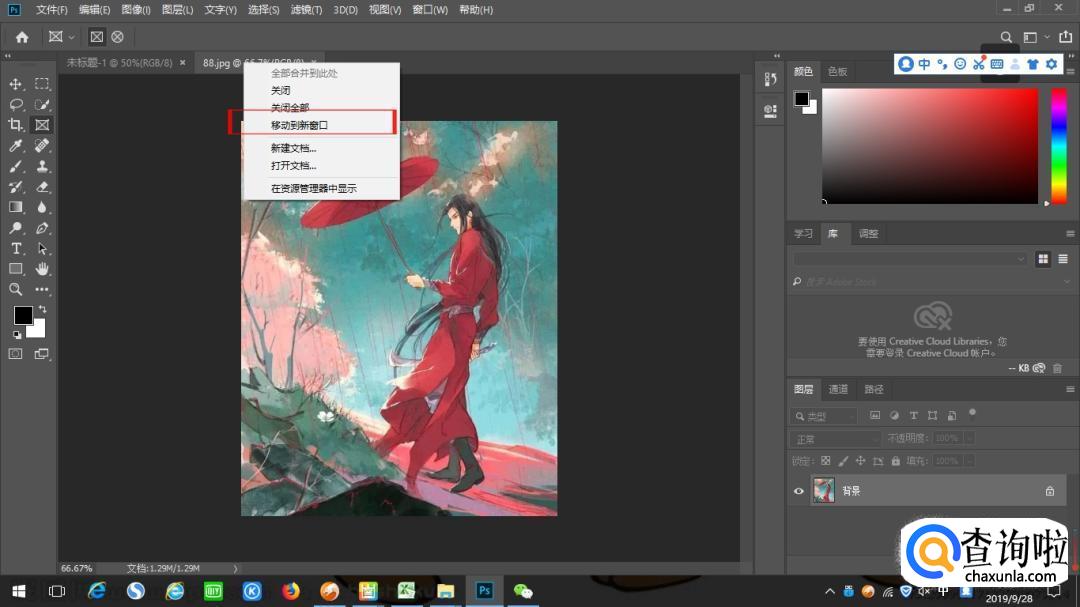Toggle visibility of 背景 layer
This screenshot has width=1080, height=607.
(x=799, y=491)
